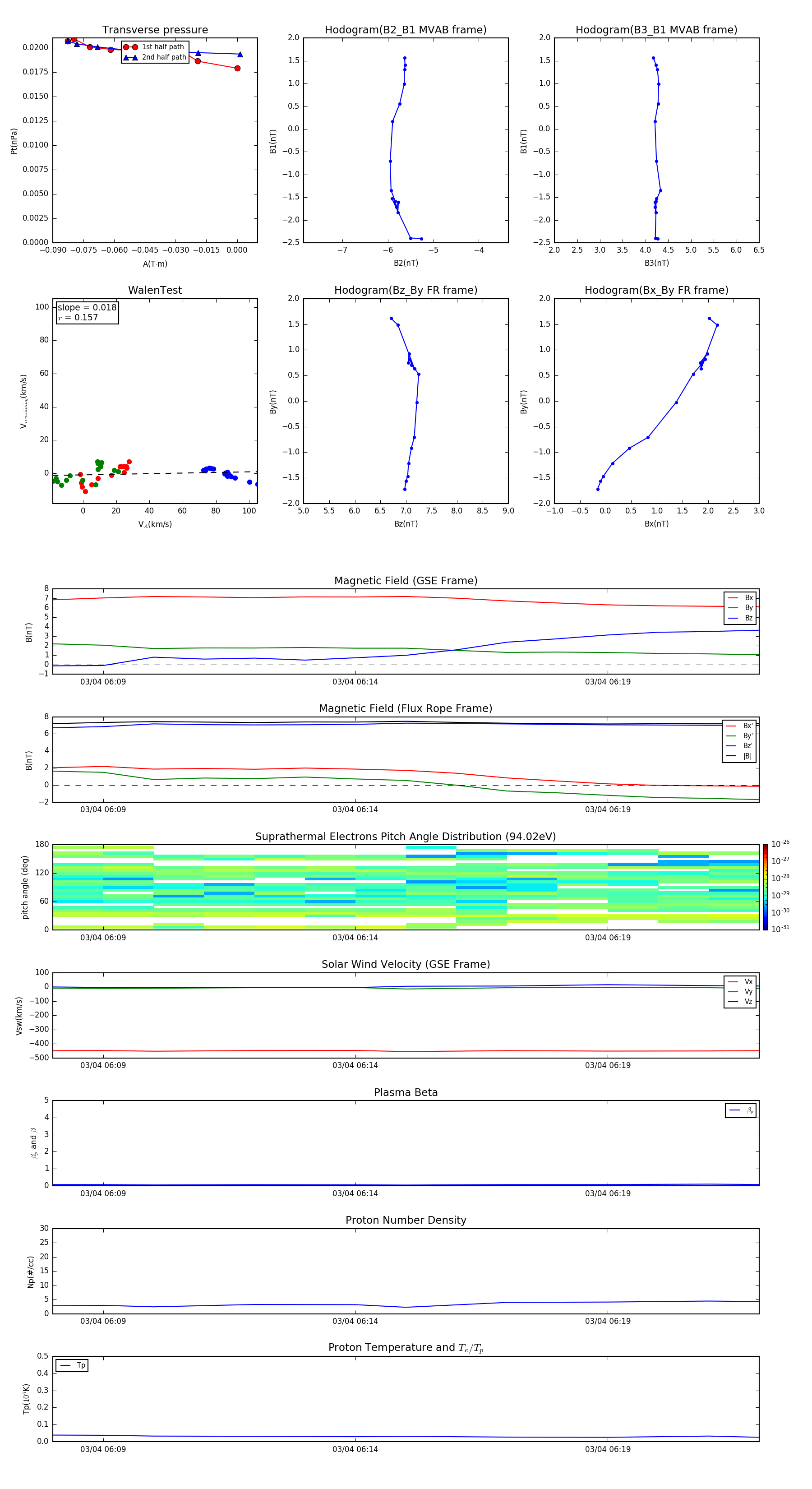Click the 'Transverse pressure' plot title

click(x=155, y=29)
